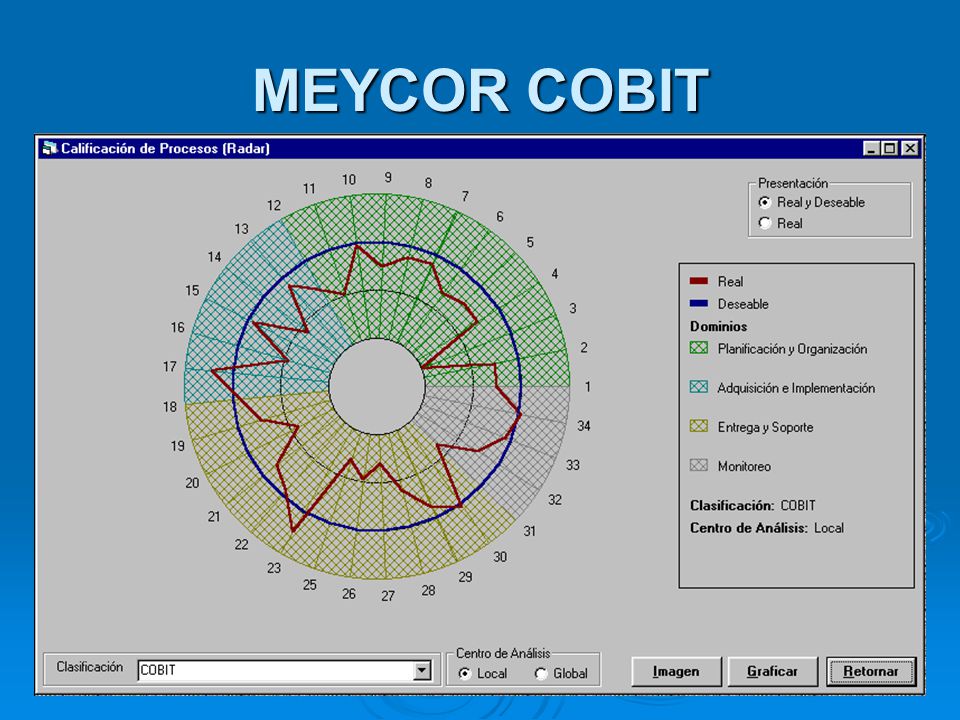Click the red Real legend swatch
The width and height of the screenshot is (960, 720).
[699, 281]
